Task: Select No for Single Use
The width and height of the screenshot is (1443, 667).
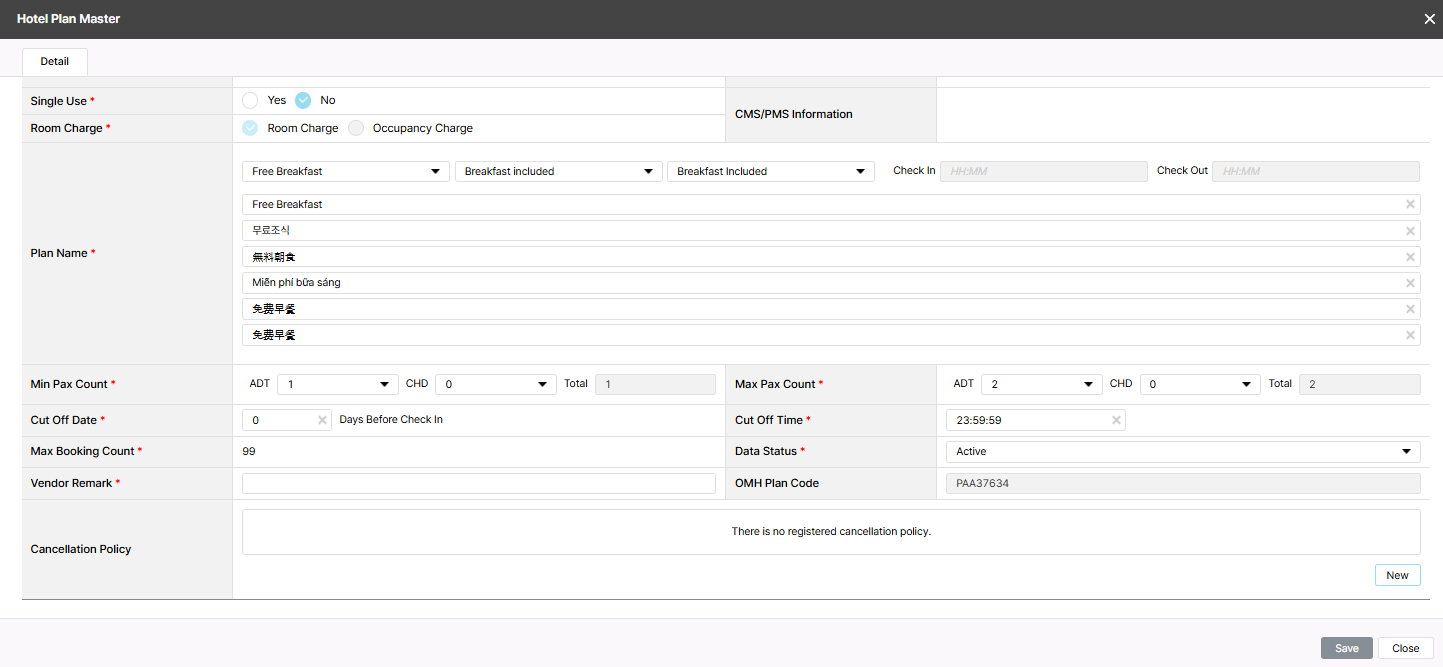Action: coord(303,100)
